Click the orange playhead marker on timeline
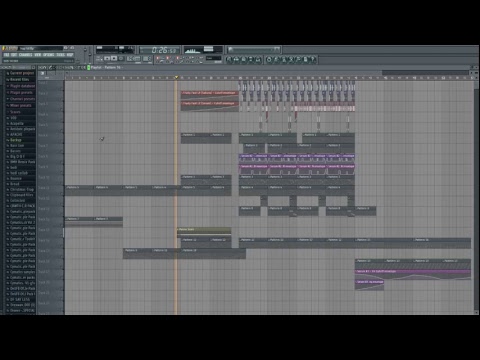This screenshot has width=480, height=360. point(176,78)
